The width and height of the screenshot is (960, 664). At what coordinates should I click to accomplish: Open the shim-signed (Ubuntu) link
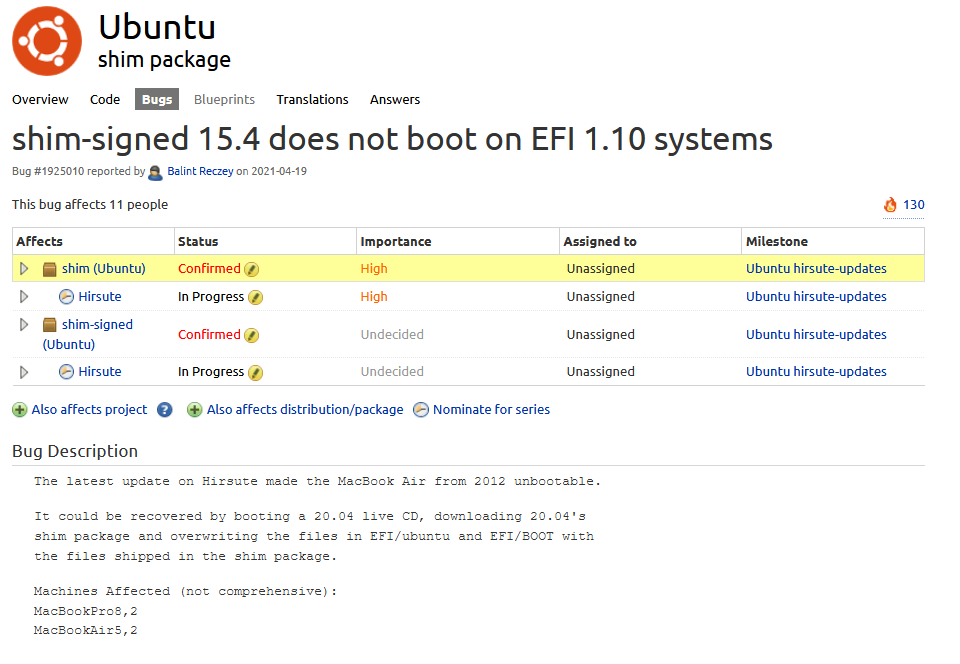(x=88, y=335)
